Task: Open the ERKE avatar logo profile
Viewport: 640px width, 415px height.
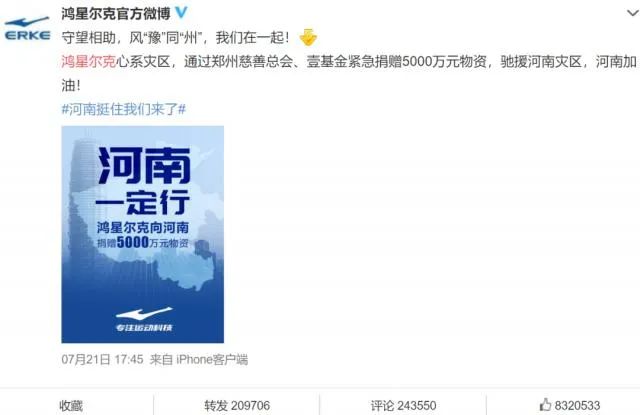Action: [x=27, y=29]
